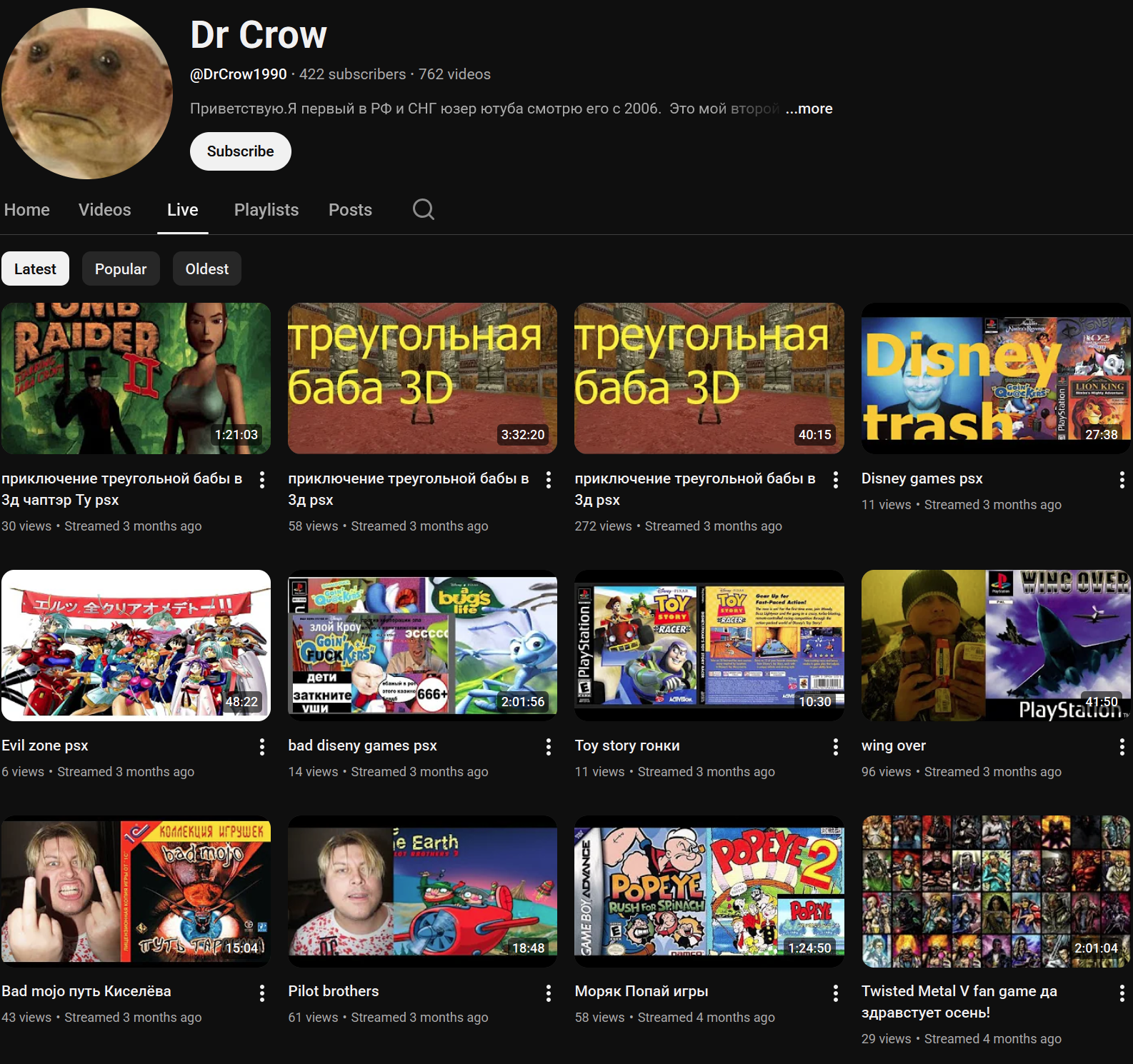1133x1064 pixels.
Task: Open options menu for 58 views треугольной бабы video
Action: [x=549, y=480]
